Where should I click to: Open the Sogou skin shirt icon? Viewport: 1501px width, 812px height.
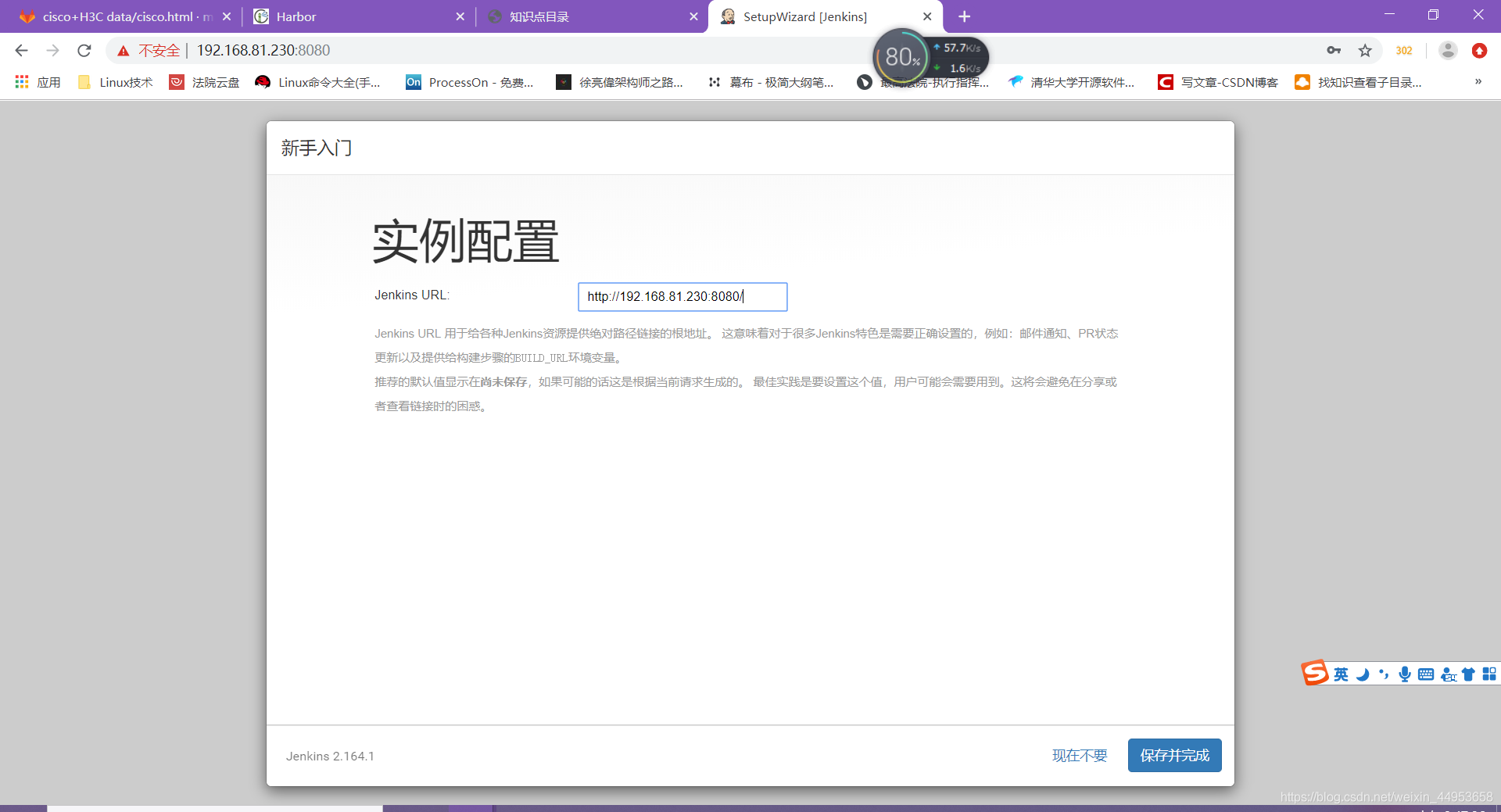pos(1468,674)
